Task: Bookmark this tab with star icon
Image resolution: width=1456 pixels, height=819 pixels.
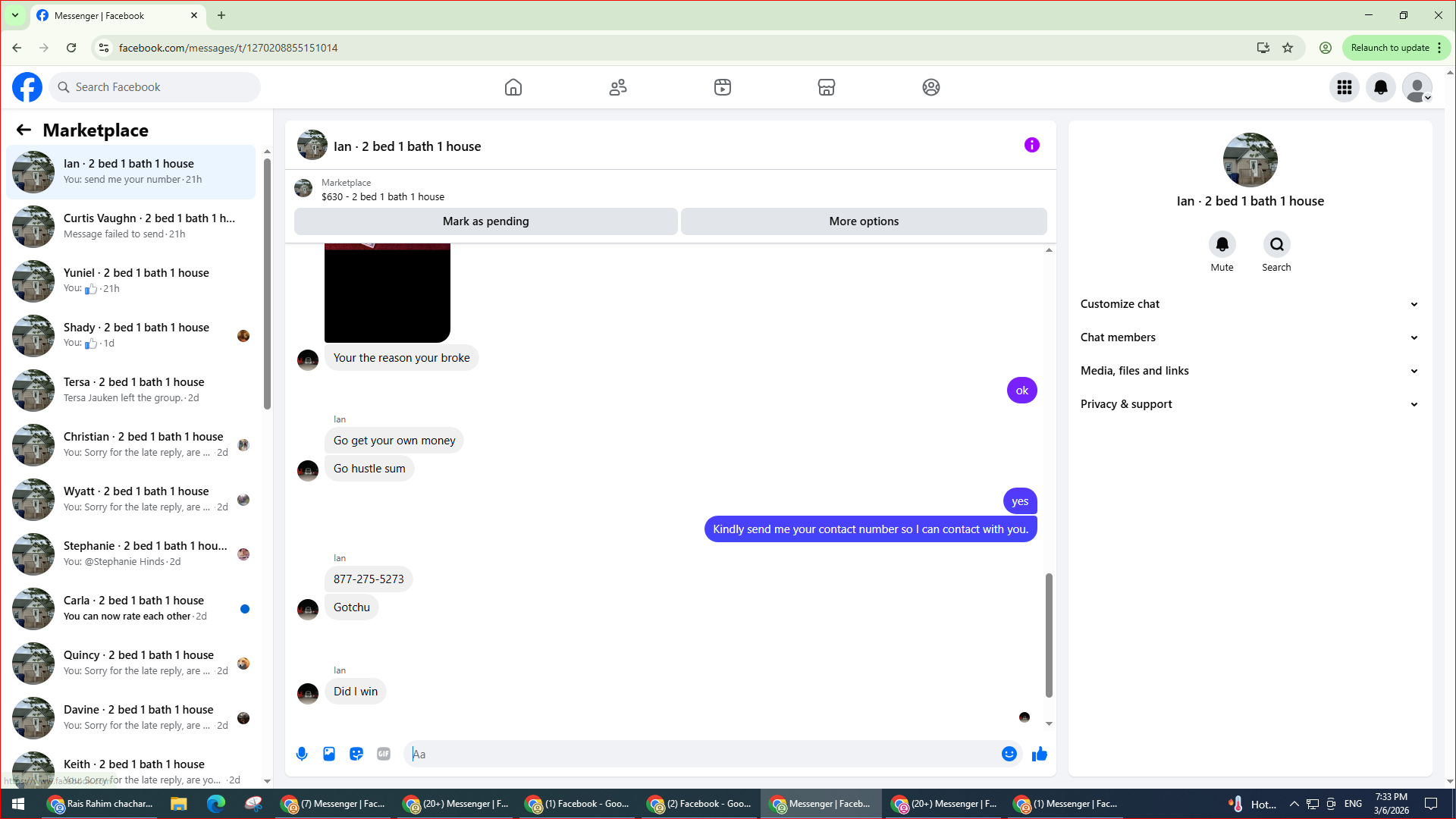Action: coord(1288,48)
